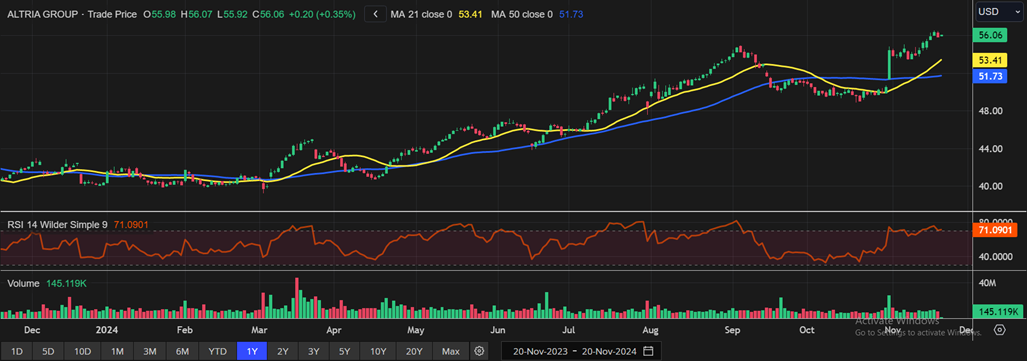The image size is (1027, 361).
Task: Click the 40.00 price axis label
Action: (x=990, y=186)
